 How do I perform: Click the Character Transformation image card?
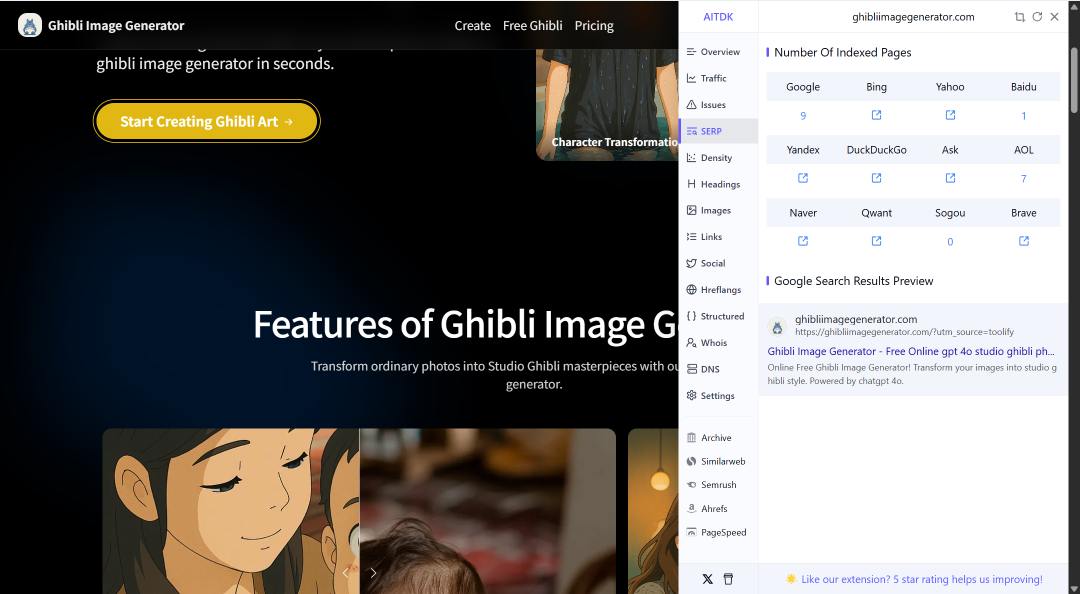[608, 103]
